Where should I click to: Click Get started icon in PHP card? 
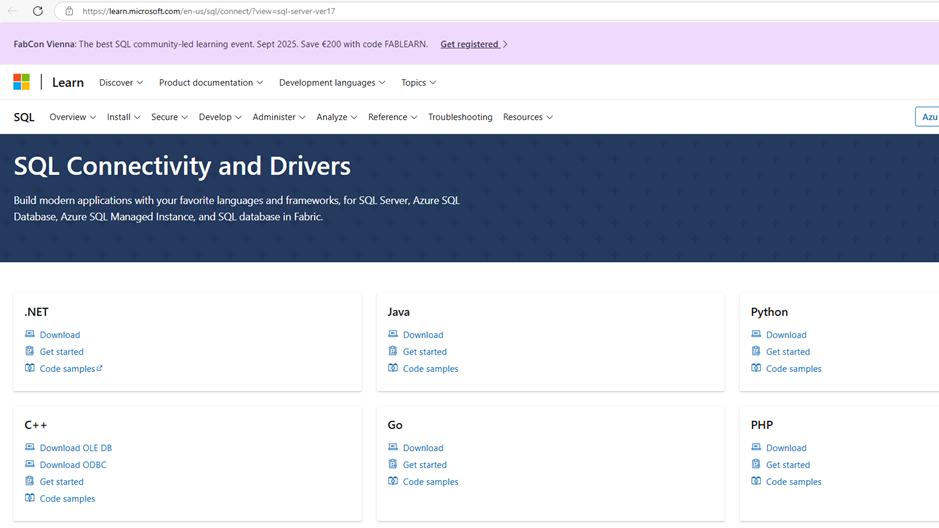756,464
